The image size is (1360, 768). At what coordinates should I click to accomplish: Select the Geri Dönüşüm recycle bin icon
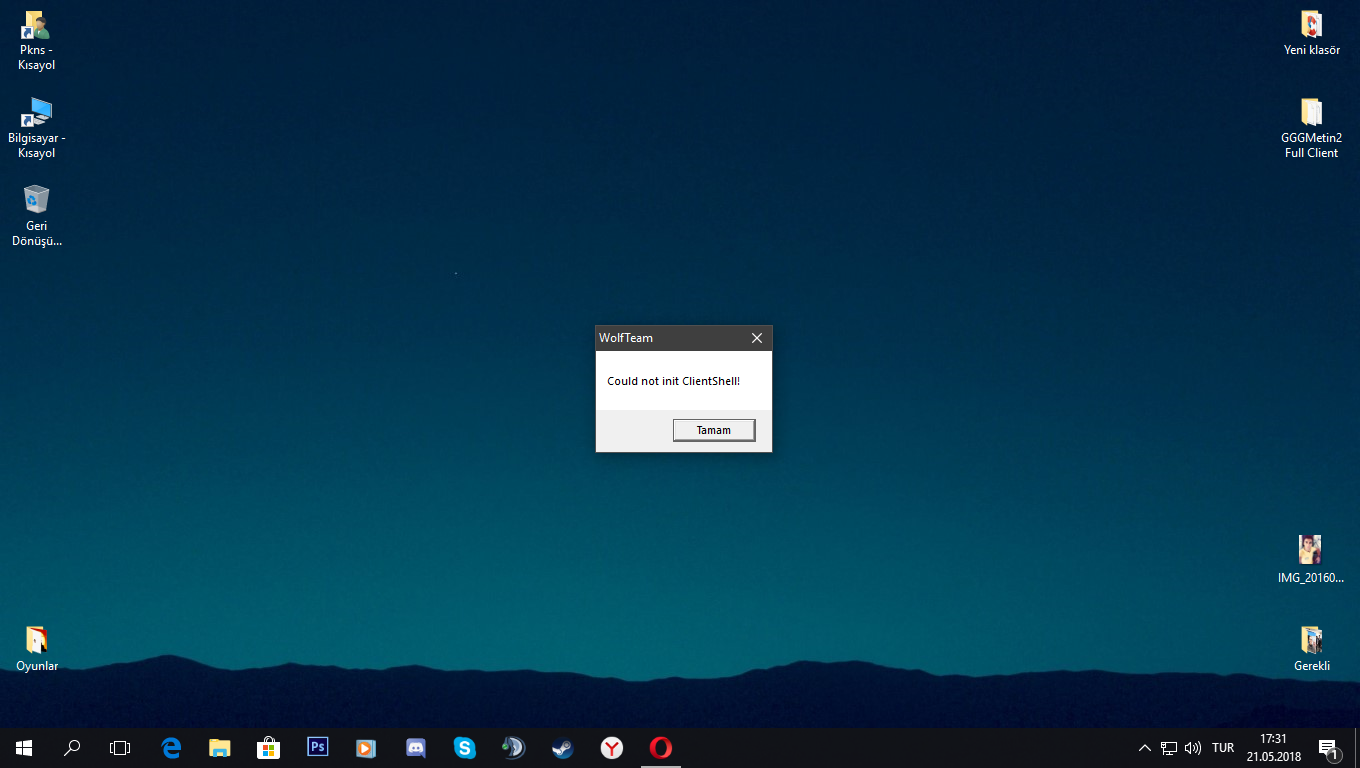pos(37,215)
